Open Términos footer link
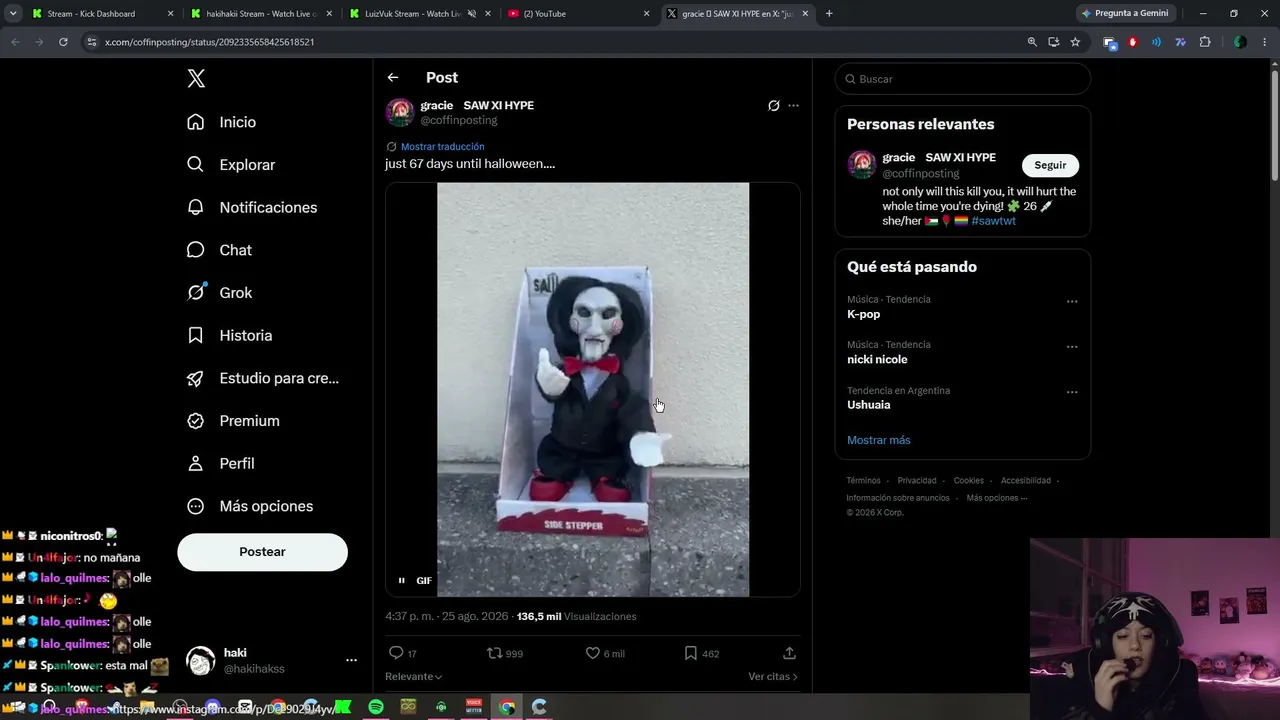 [x=863, y=481]
